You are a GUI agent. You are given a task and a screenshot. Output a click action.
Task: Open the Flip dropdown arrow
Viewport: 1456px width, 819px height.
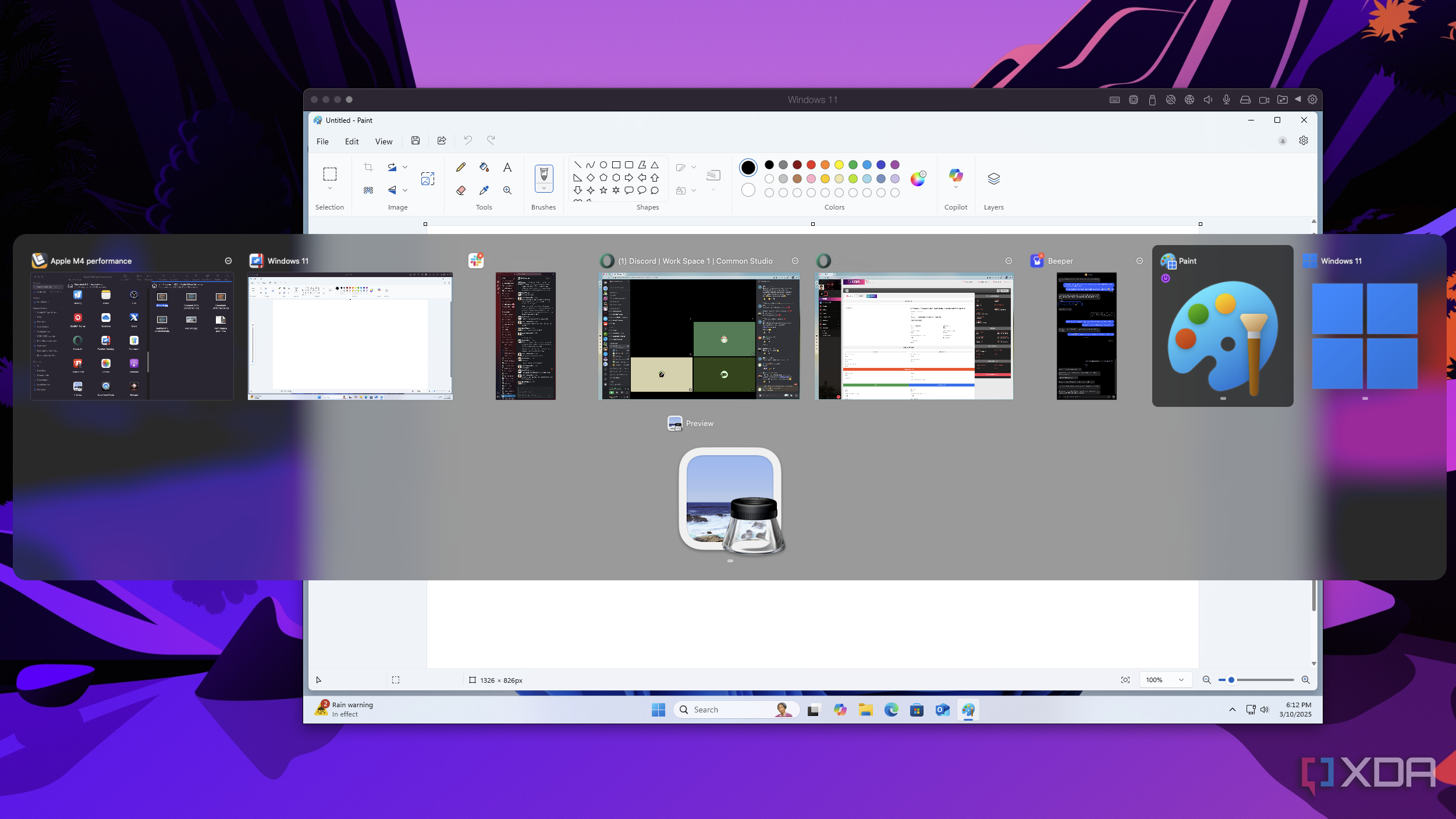click(405, 190)
